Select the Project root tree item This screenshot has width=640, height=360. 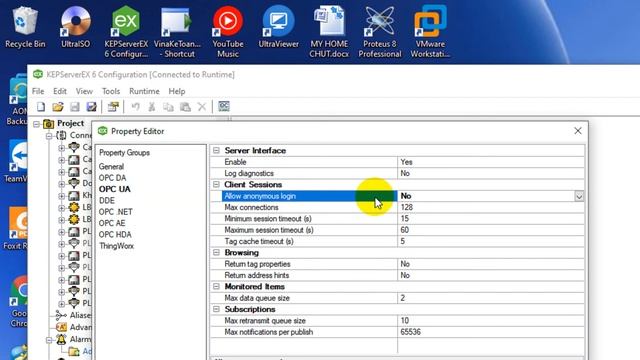pos(71,123)
